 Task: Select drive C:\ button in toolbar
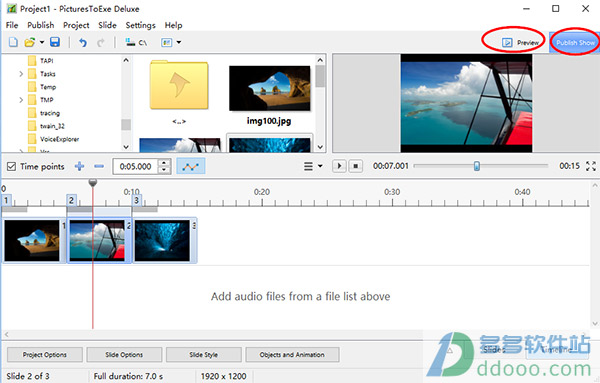(x=137, y=42)
